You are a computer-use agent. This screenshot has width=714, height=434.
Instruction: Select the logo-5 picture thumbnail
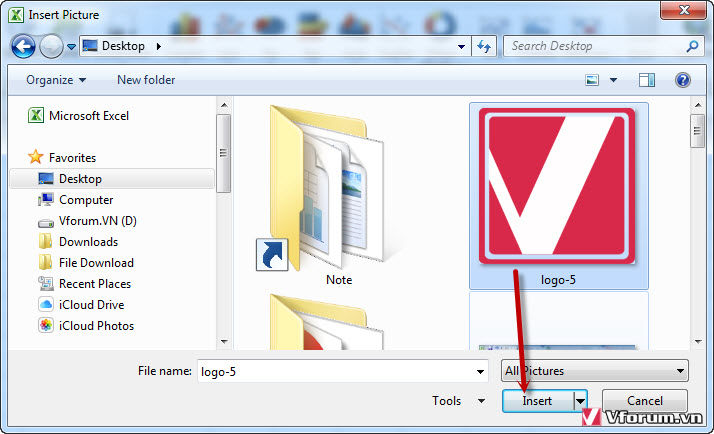pos(556,187)
